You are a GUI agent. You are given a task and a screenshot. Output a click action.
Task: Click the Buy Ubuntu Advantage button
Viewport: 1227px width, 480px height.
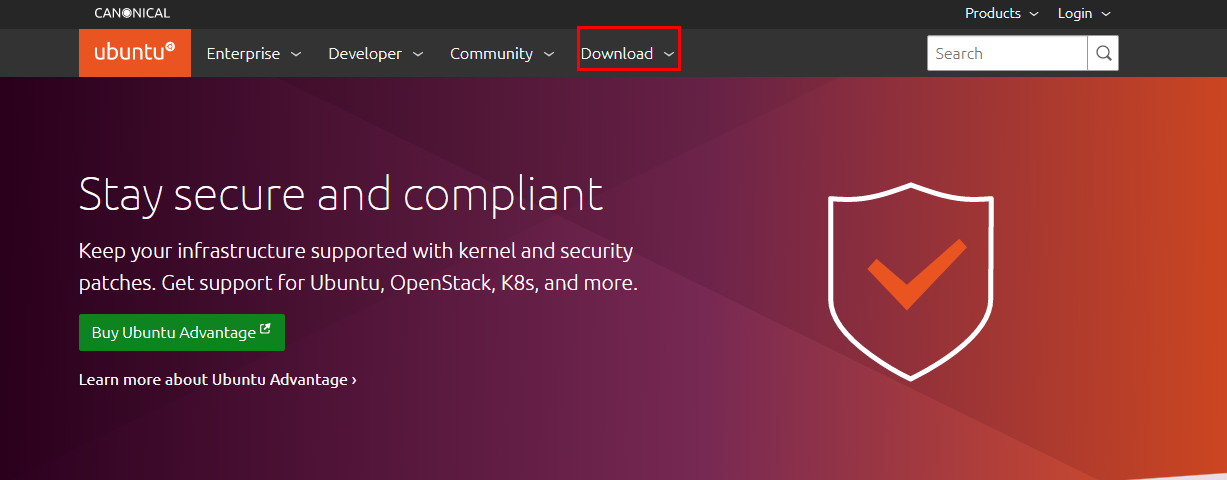(x=182, y=333)
